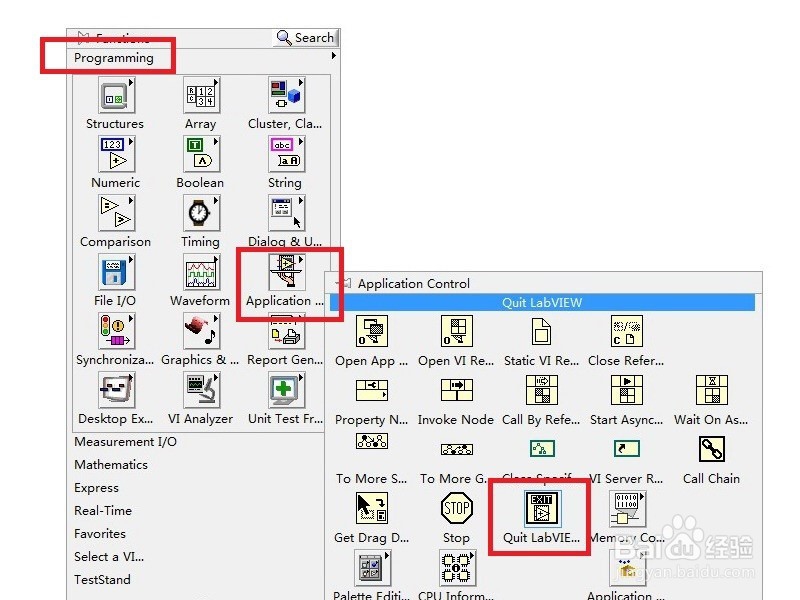
Task: Open the Palette Editing subpalette
Action: (x=372, y=568)
